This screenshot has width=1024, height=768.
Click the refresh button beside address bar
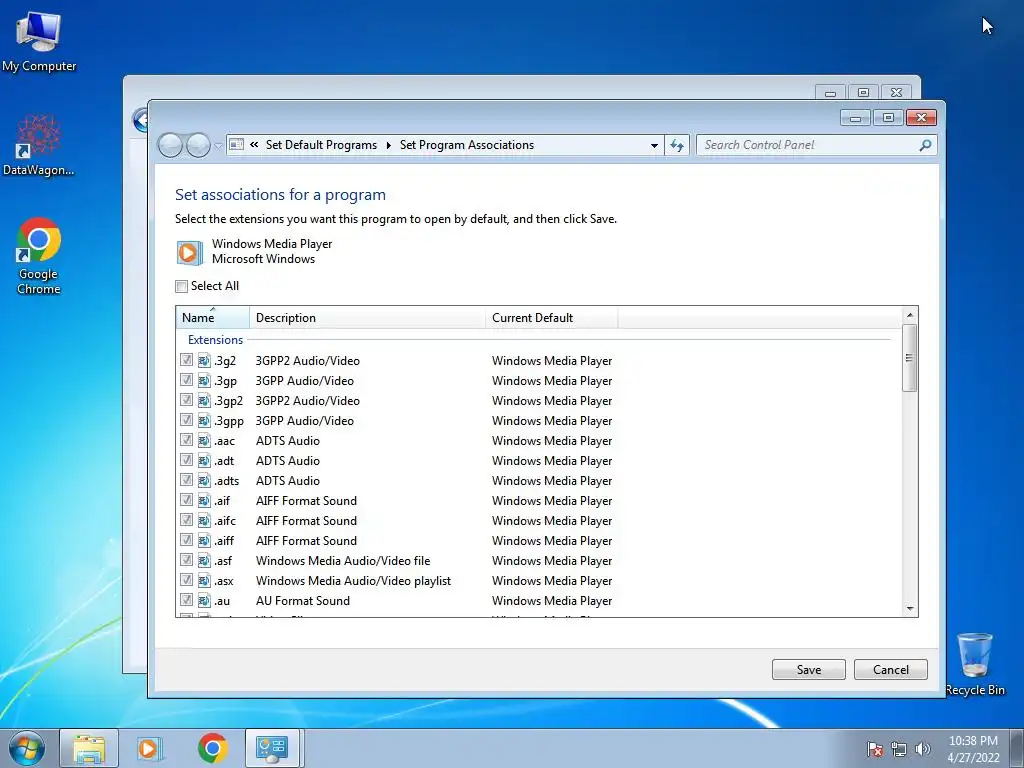point(677,145)
